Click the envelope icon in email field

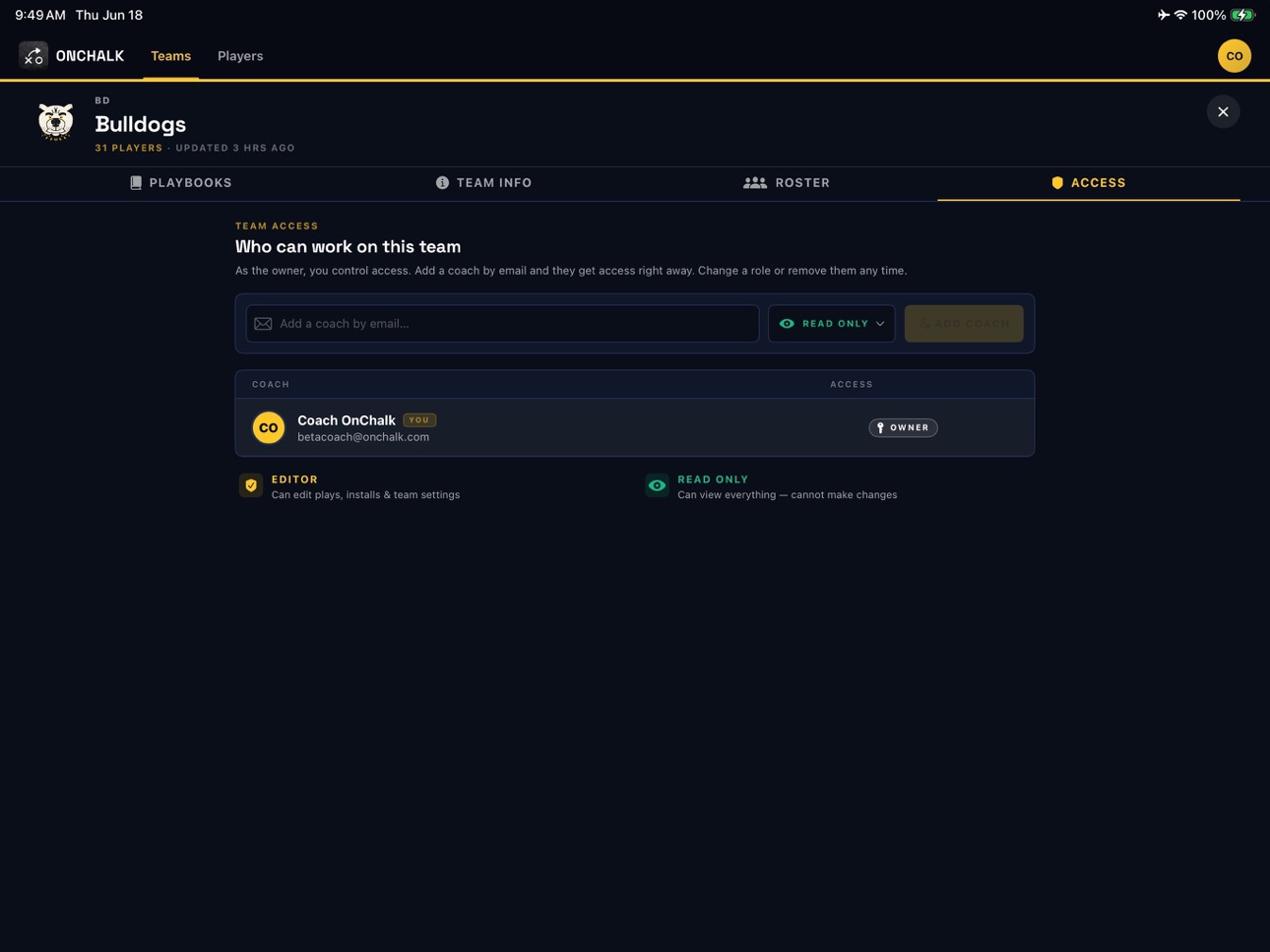click(x=263, y=324)
